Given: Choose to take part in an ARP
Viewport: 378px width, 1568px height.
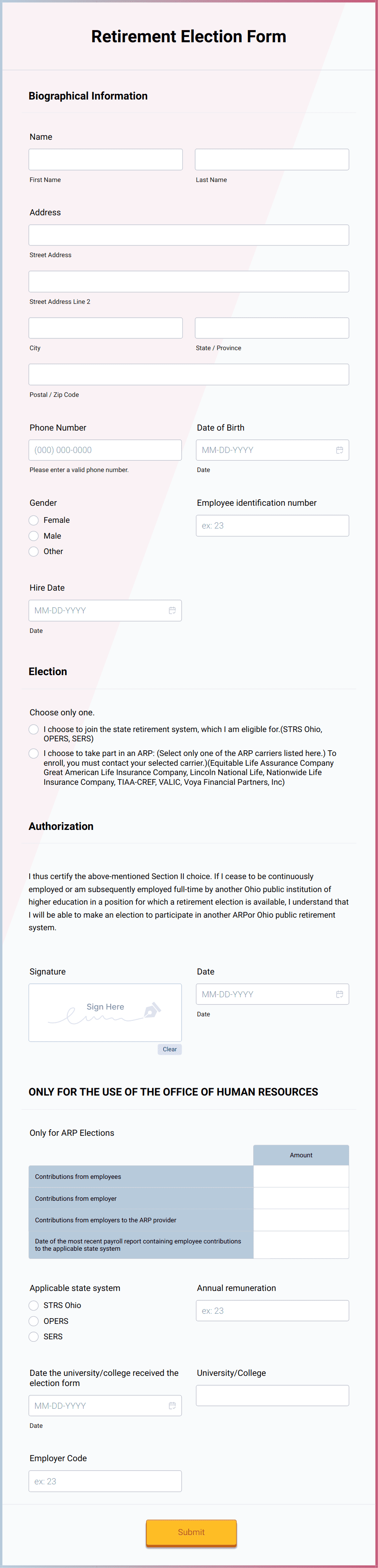Looking at the screenshot, I should [x=33, y=753].
